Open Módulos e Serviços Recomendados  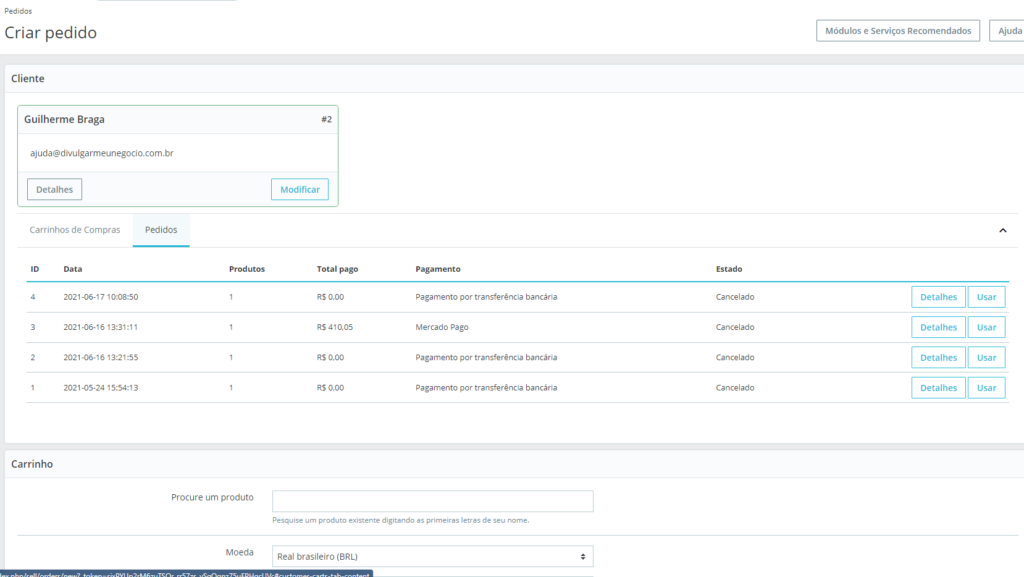(898, 31)
